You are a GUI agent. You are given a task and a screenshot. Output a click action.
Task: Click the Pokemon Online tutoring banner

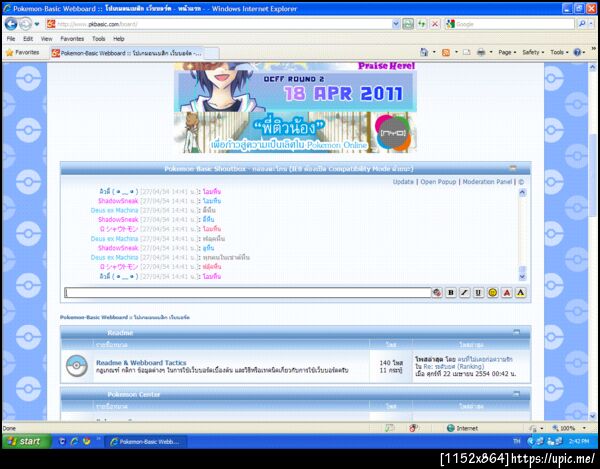pyautogui.click(x=295, y=133)
